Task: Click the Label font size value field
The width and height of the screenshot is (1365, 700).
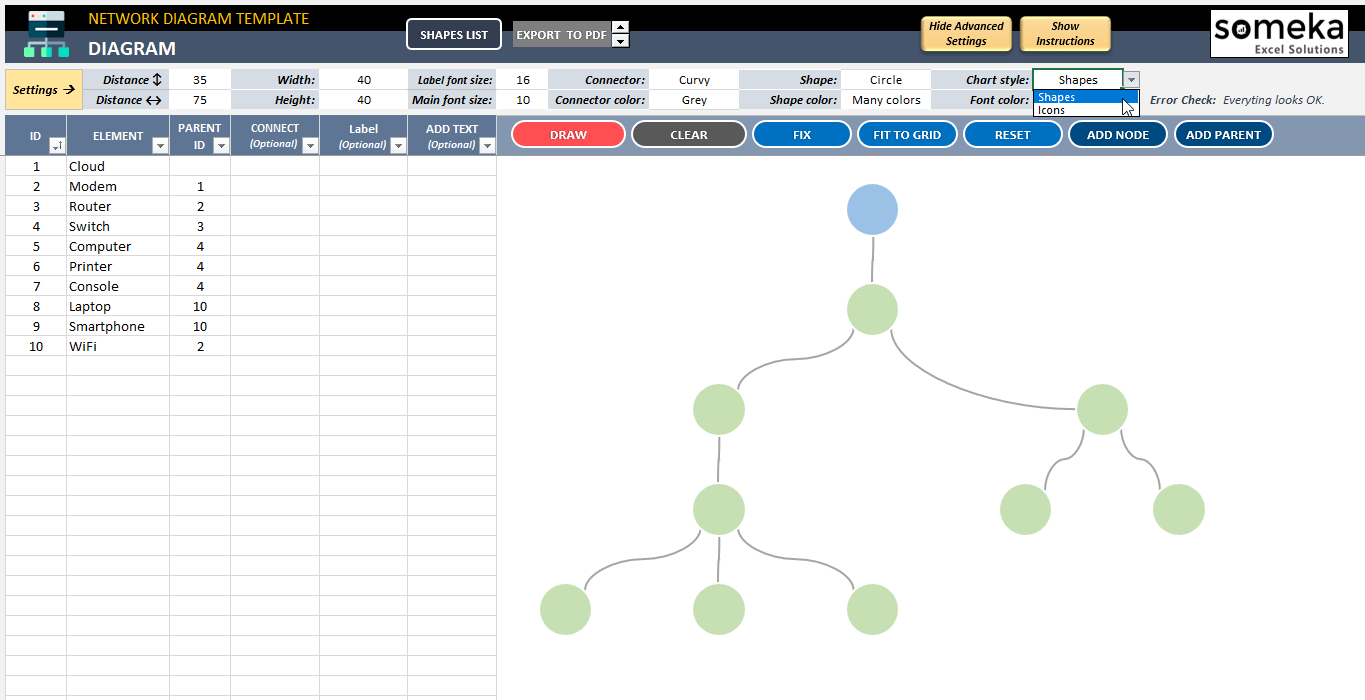Action: click(523, 80)
